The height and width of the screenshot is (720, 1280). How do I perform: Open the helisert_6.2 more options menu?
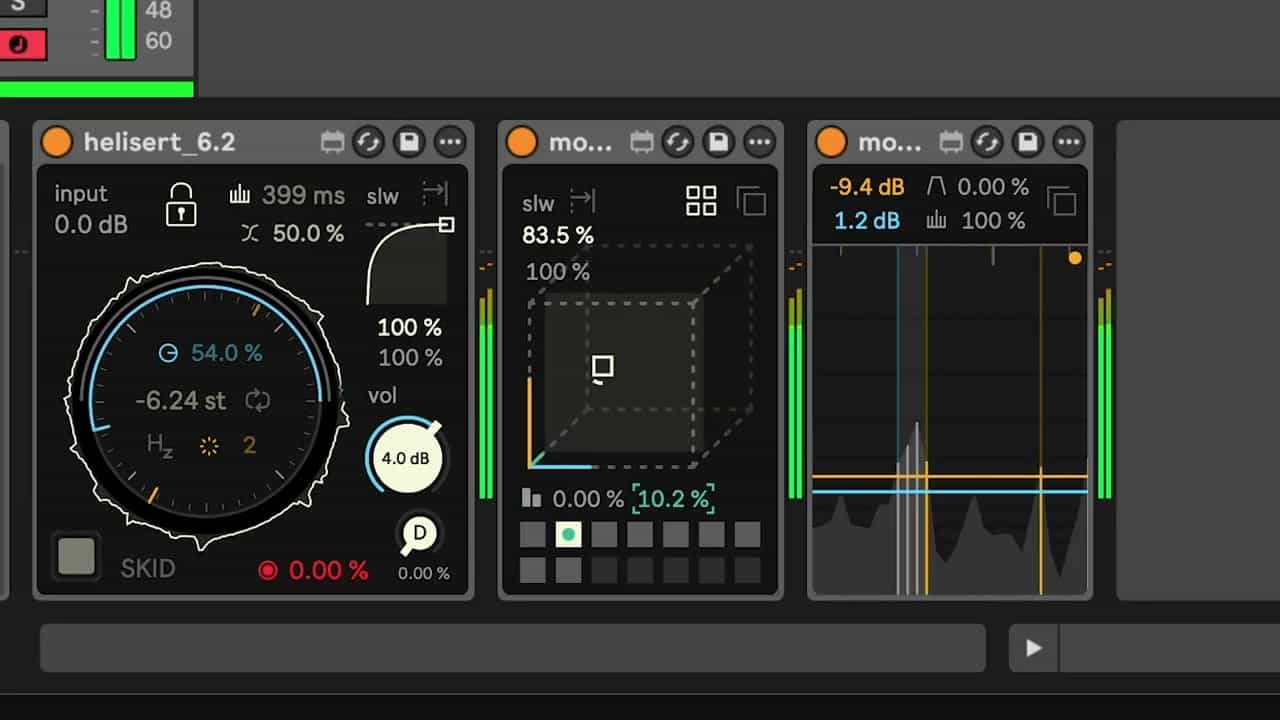point(450,142)
